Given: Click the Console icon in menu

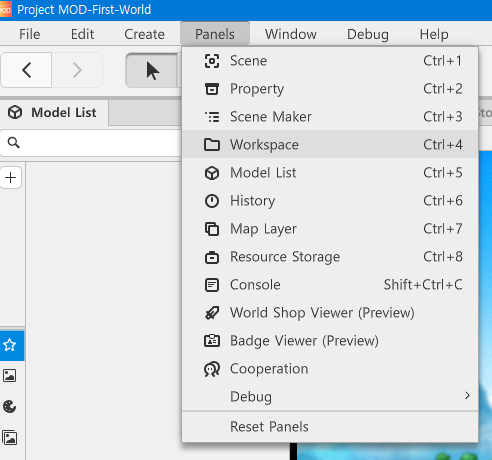Looking at the screenshot, I should [212, 285].
